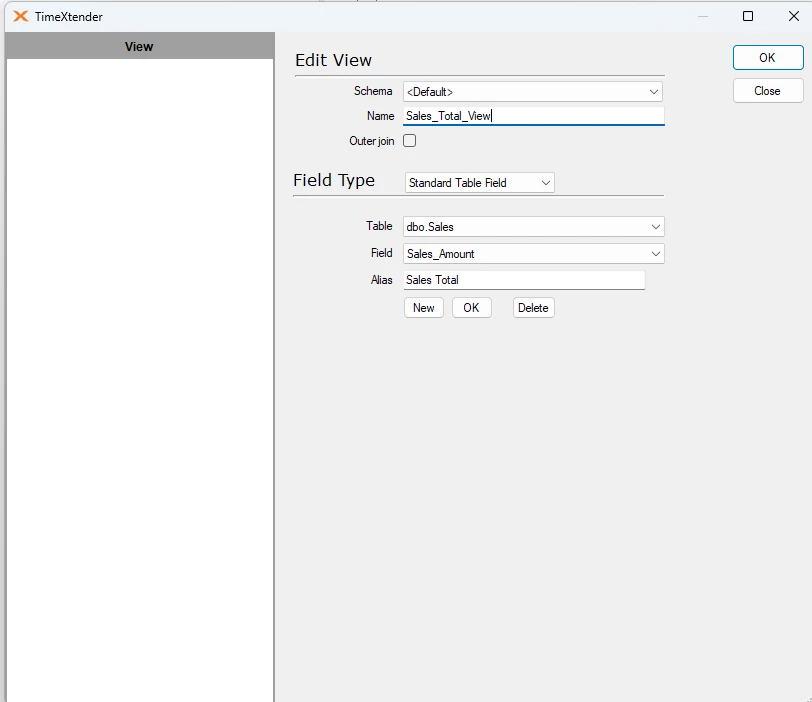Click the OK button beside New
Viewport: 812px width, 702px height.
point(471,308)
